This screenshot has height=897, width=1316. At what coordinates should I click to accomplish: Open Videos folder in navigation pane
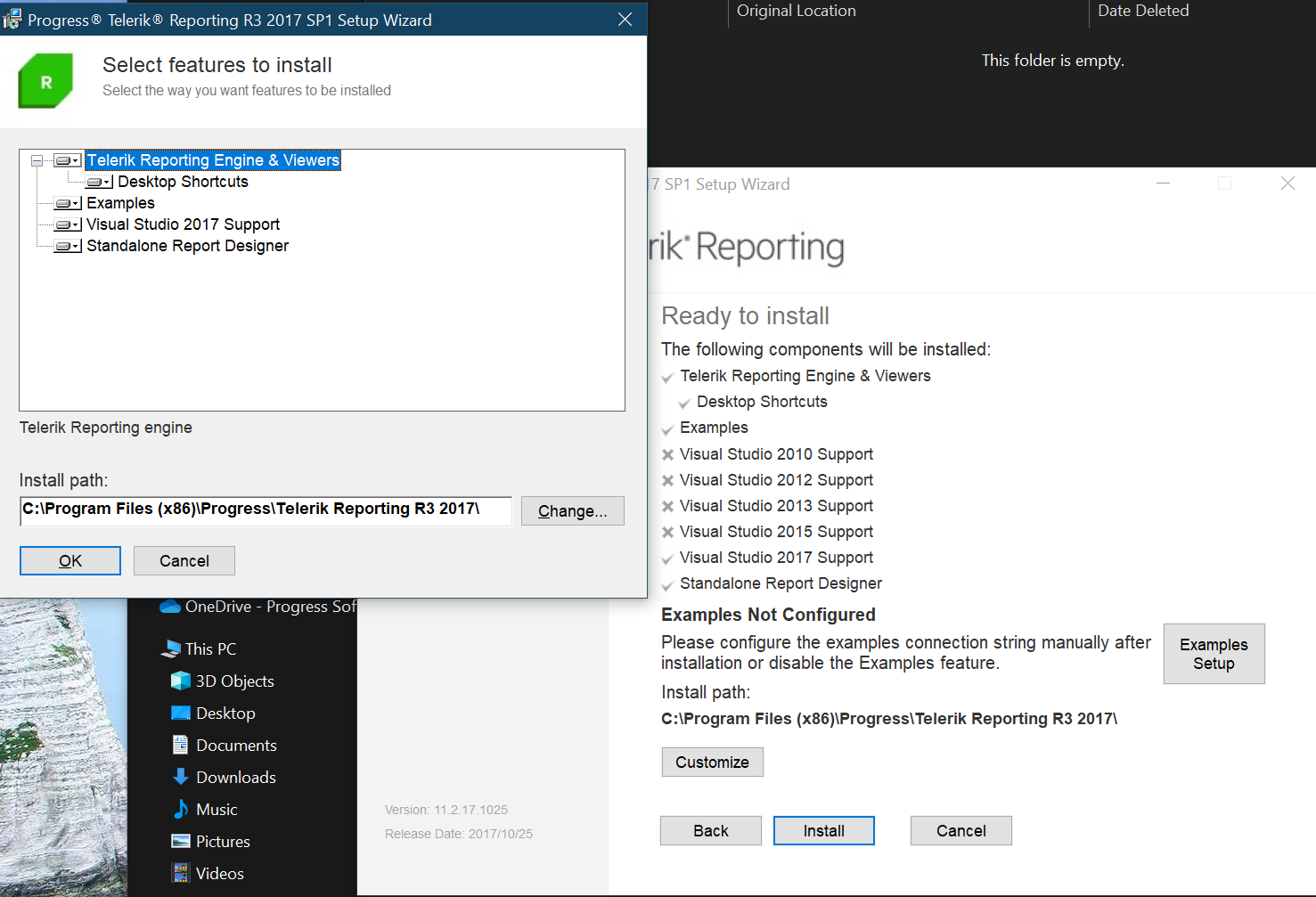(220, 873)
